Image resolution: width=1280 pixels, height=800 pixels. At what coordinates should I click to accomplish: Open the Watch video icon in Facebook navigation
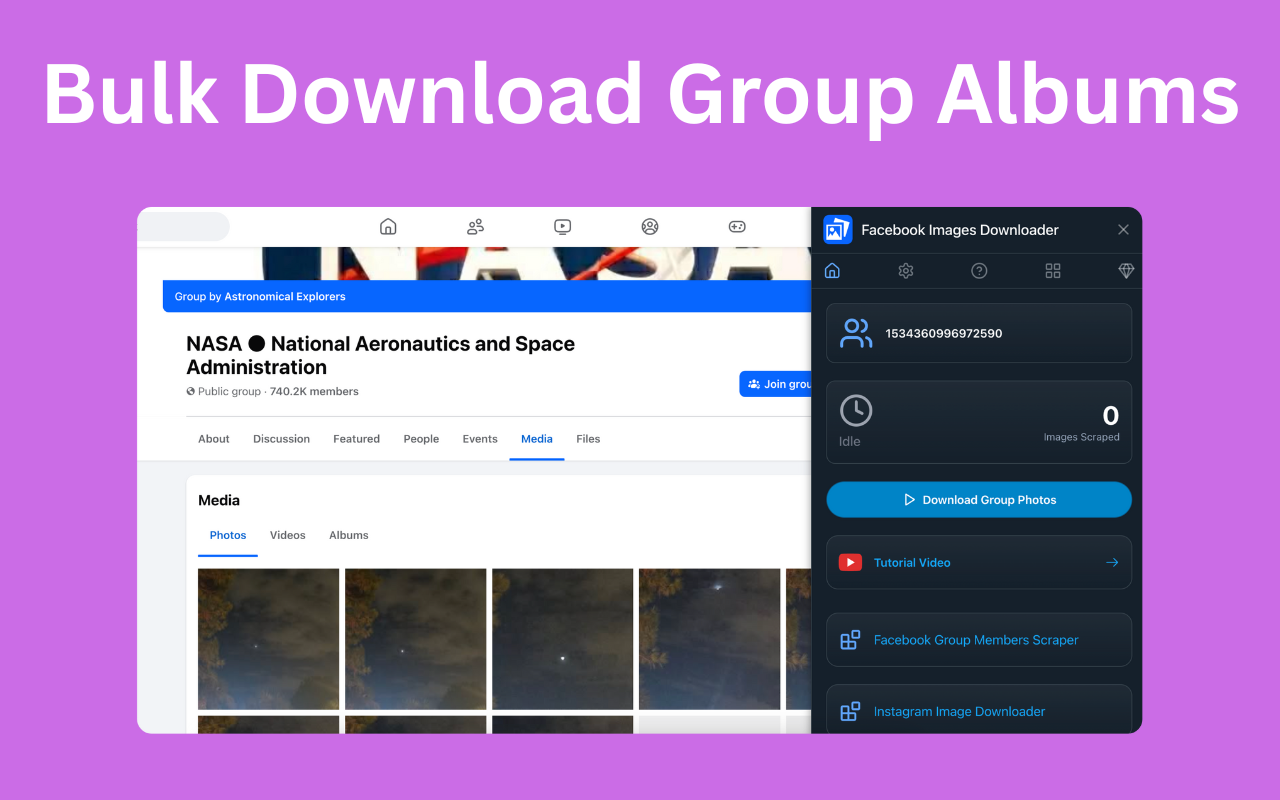pos(563,227)
